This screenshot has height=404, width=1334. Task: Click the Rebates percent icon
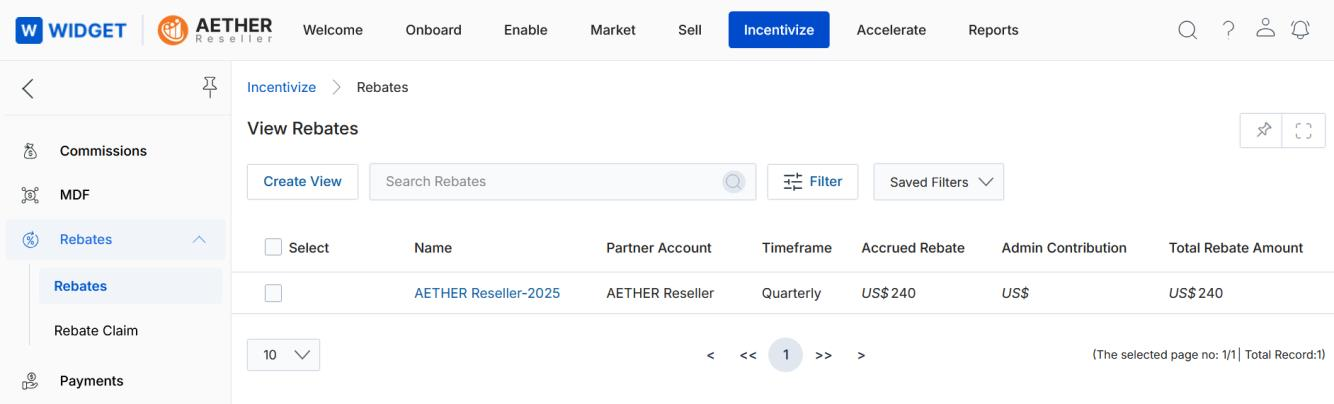29,239
